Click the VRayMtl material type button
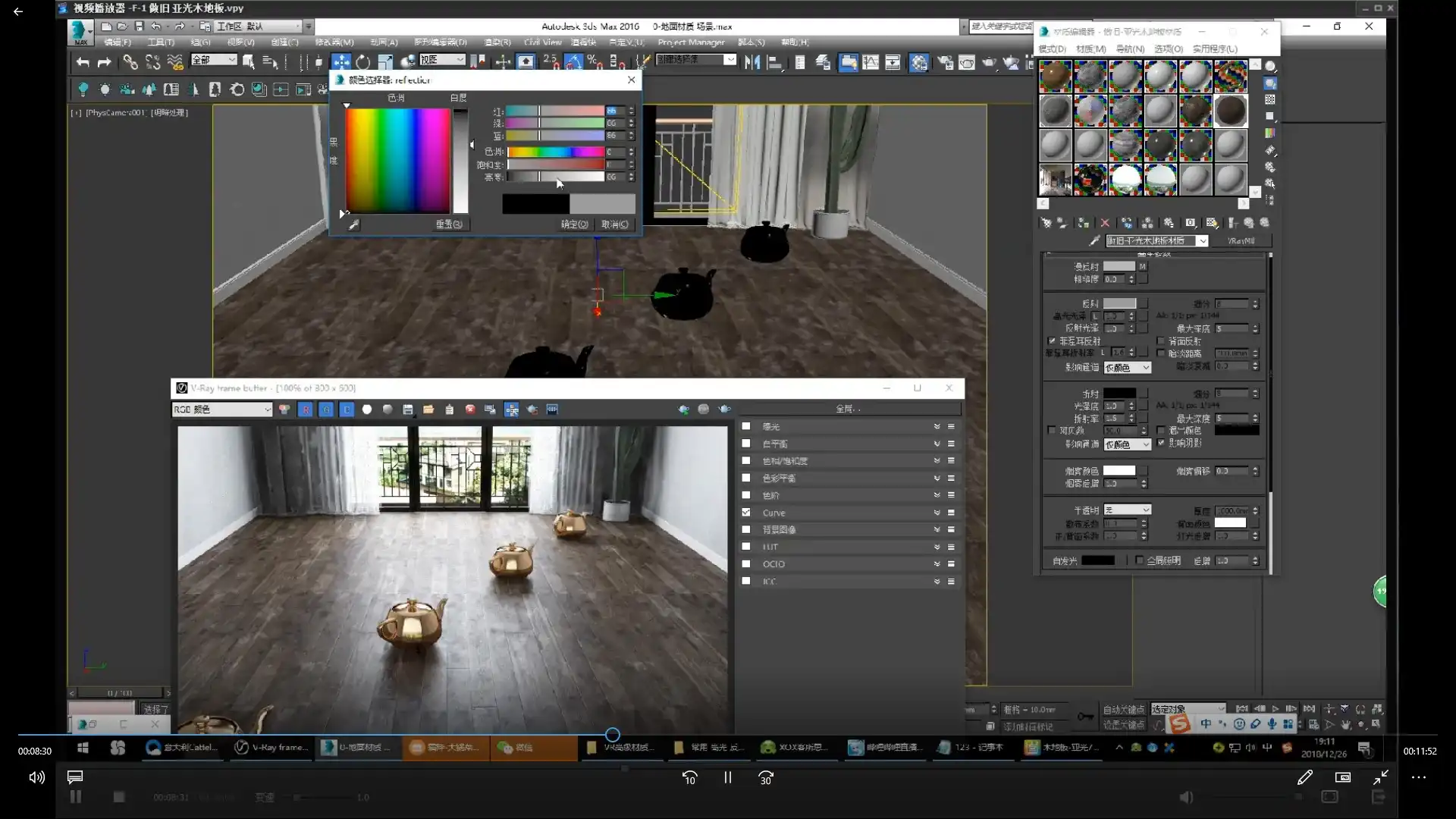Screen dimensions: 1456x819 click(1241, 241)
